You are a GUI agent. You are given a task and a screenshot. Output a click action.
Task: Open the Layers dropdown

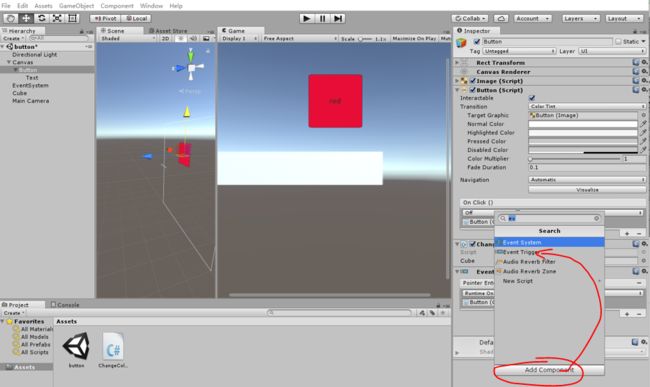tap(581, 18)
